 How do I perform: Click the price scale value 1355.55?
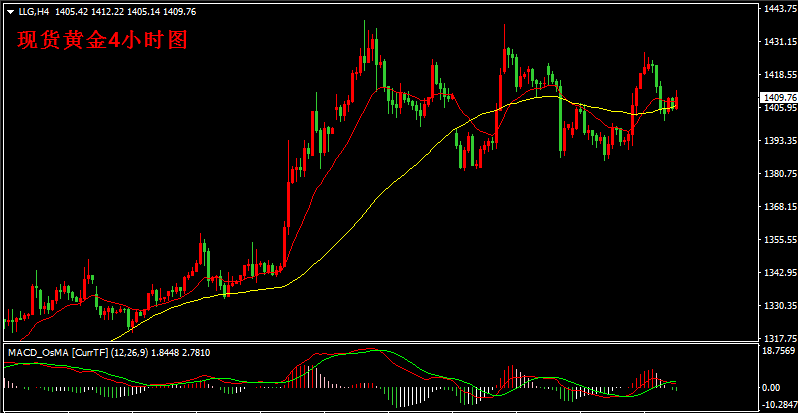tap(780, 240)
